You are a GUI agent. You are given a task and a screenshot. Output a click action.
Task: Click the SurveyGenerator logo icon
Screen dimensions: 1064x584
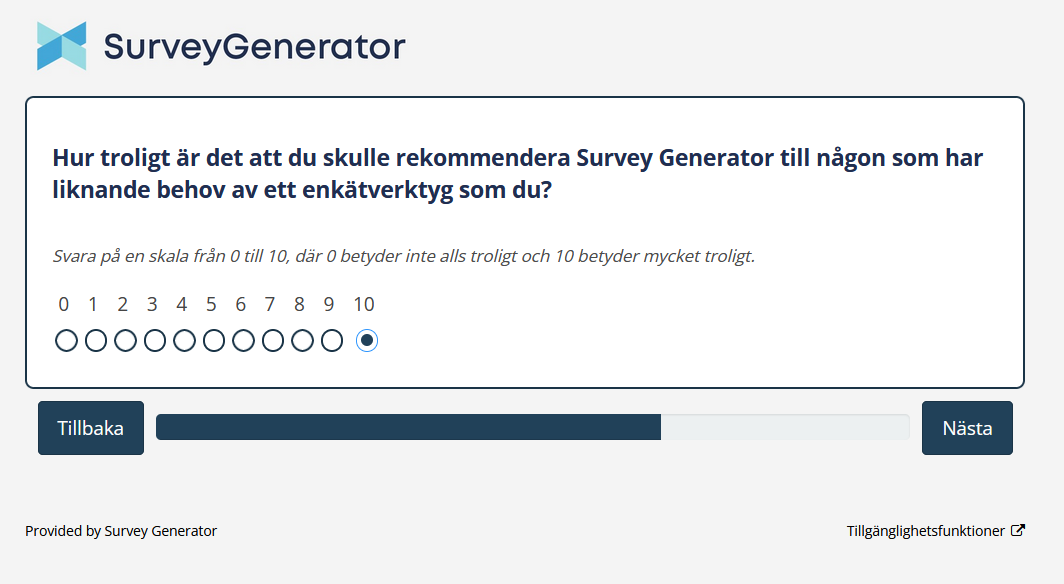60,45
